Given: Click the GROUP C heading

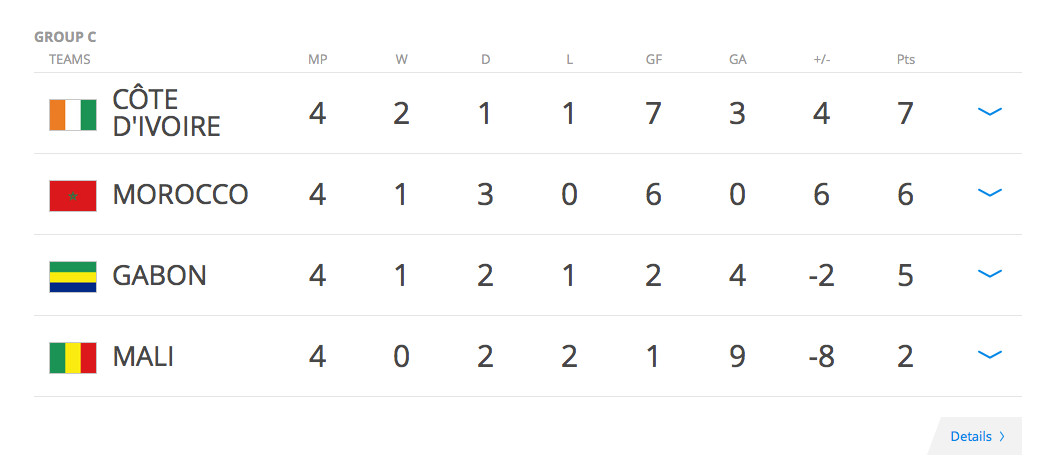Looking at the screenshot, I should click(65, 37).
